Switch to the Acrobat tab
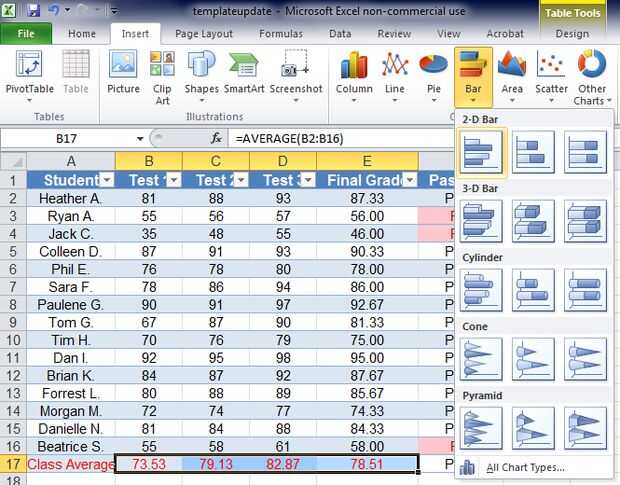This screenshot has width=620, height=485. click(x=505, y=34)
